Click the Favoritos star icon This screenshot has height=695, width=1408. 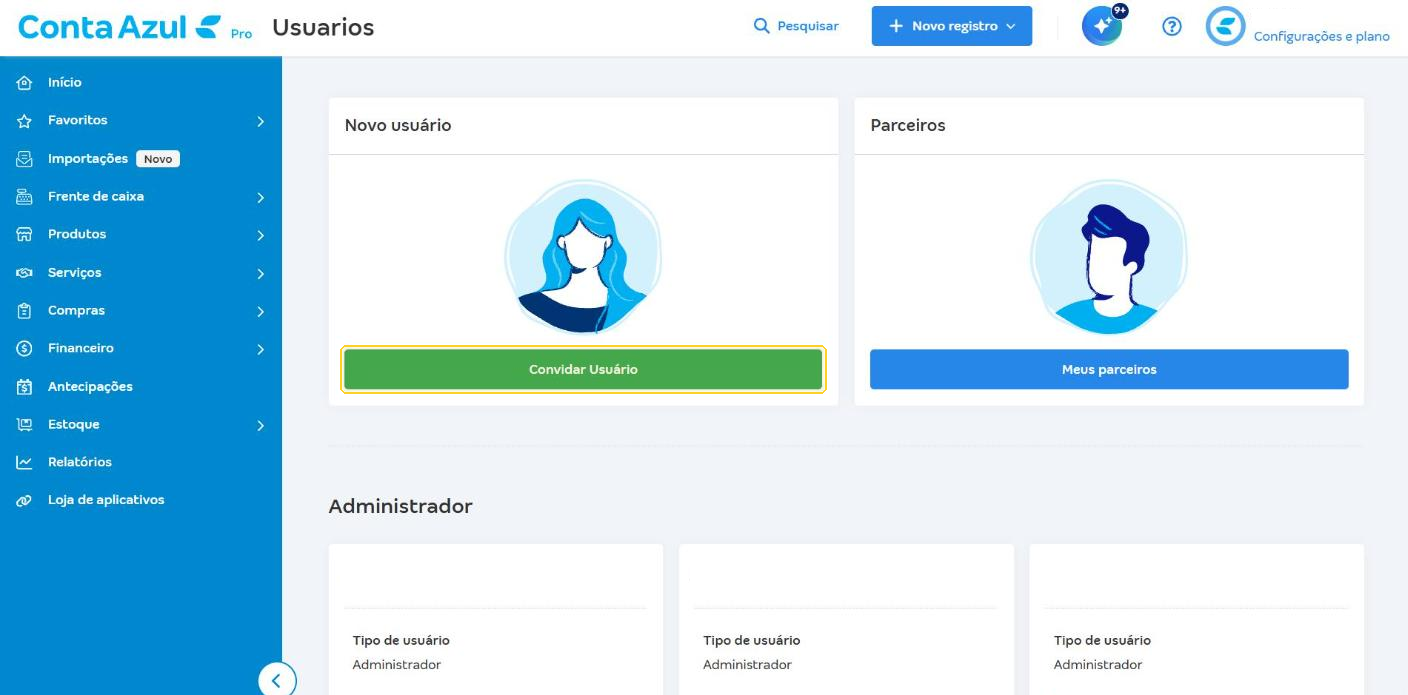(25, 121)
